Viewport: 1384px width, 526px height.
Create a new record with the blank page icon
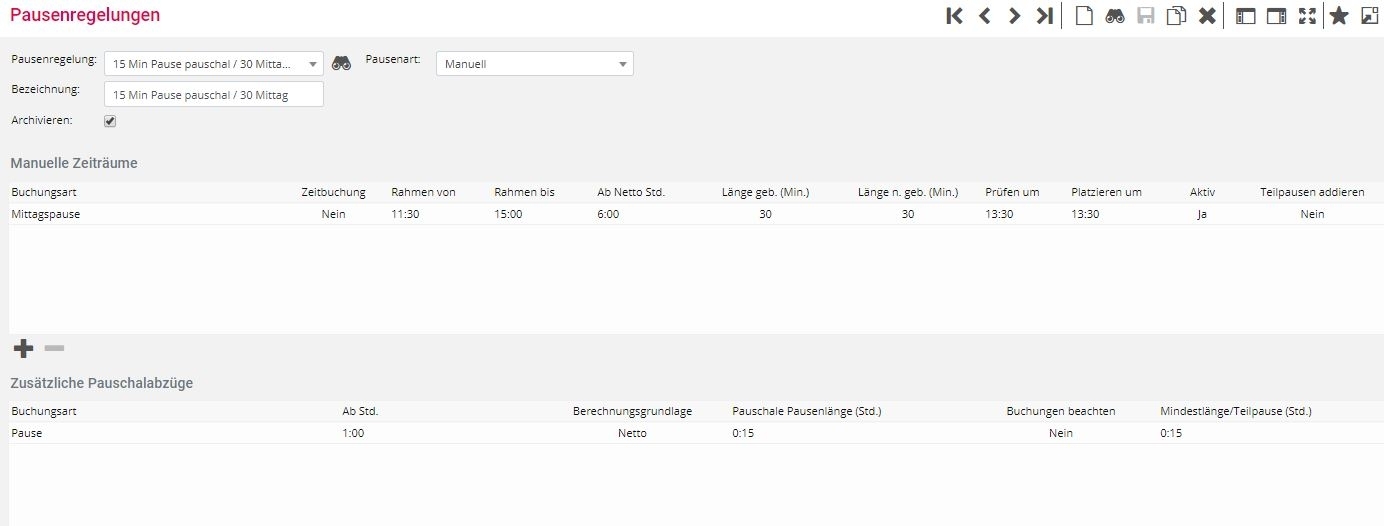pos(1083,16)
